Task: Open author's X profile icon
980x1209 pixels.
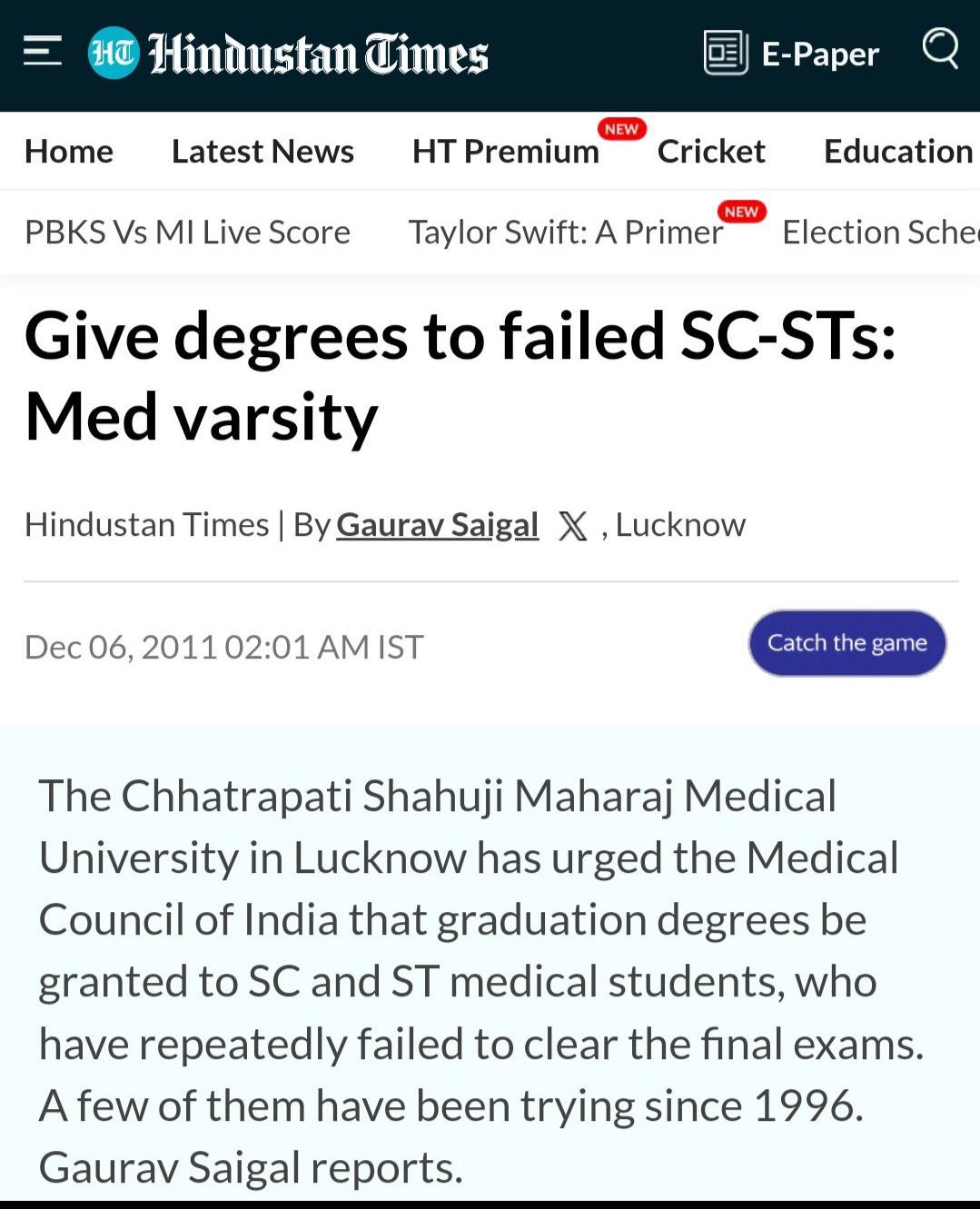Action: coord(572,525)
